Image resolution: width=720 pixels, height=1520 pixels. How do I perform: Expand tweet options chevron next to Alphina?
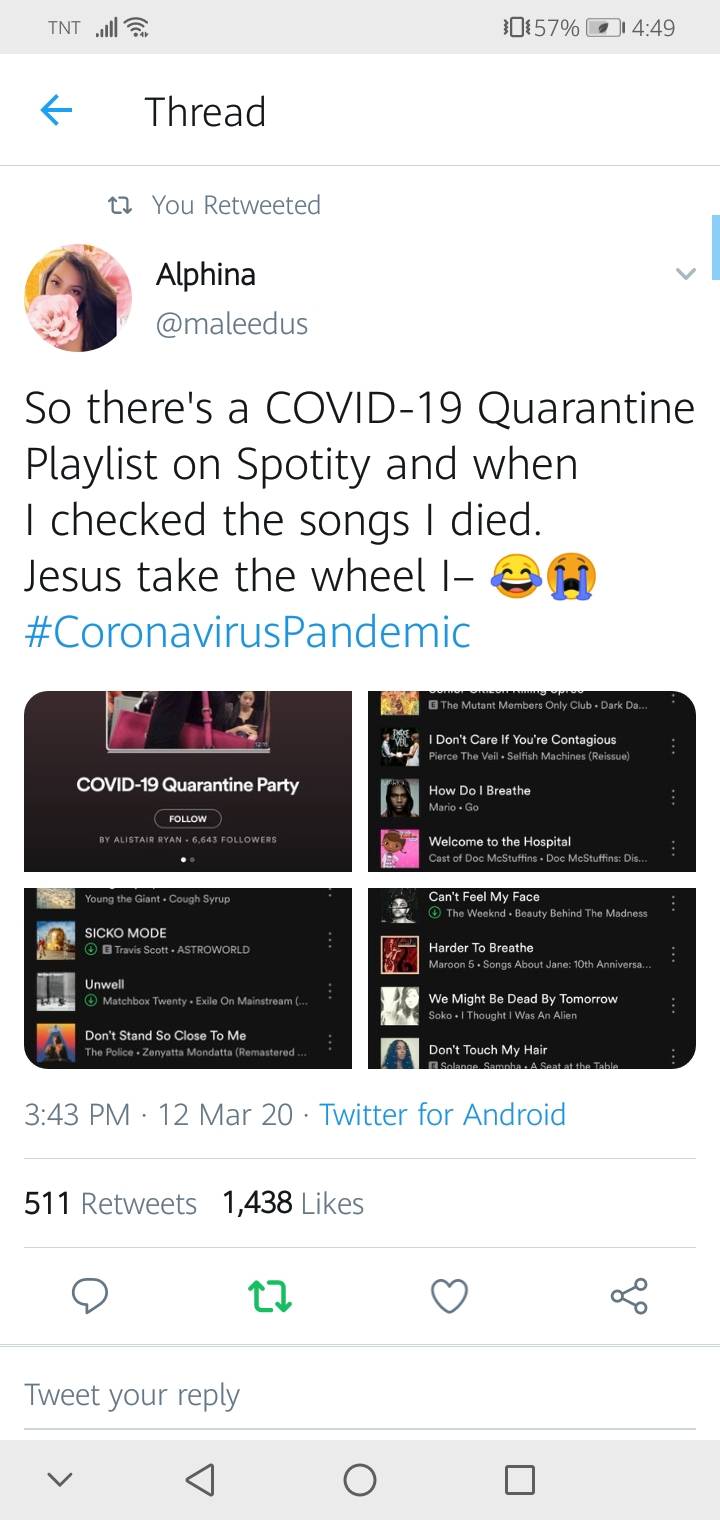point(685,274)
